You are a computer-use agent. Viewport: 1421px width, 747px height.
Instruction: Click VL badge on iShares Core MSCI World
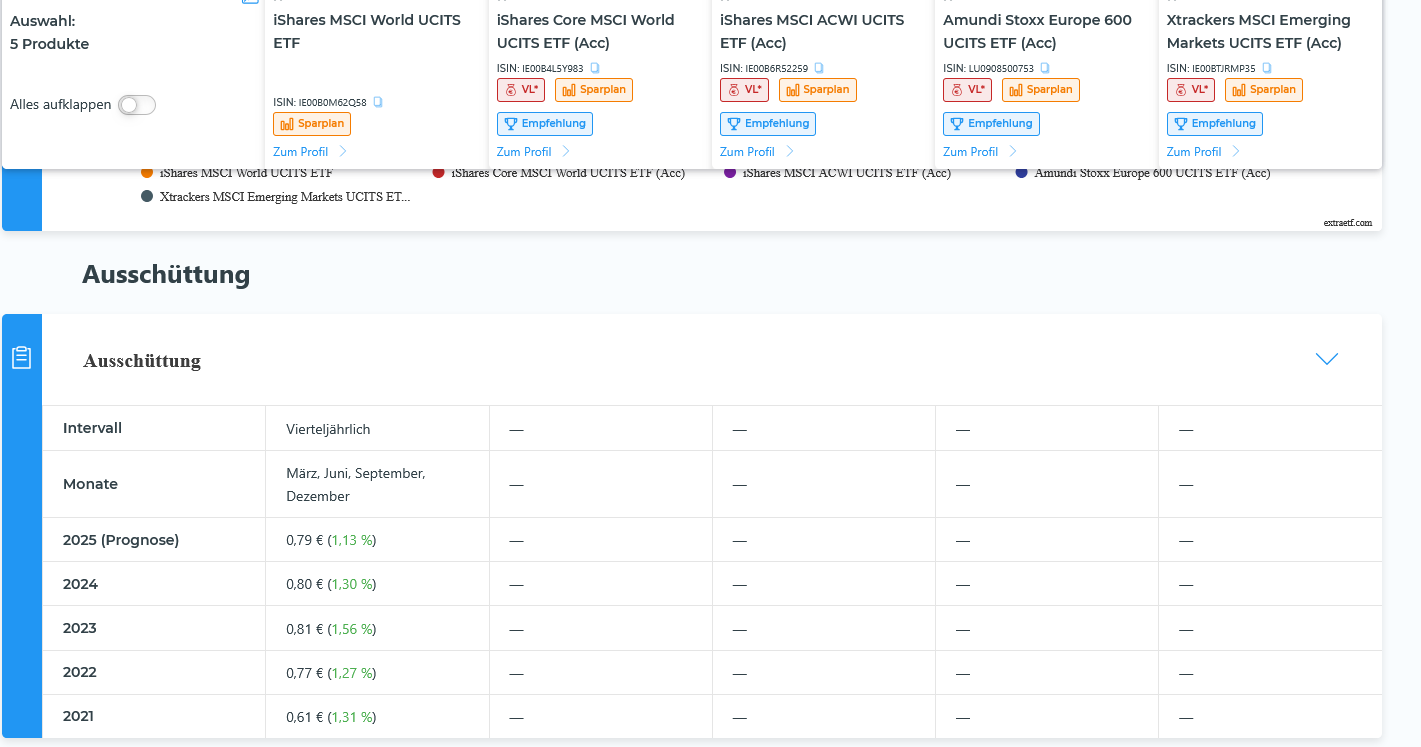[x=520, y=90]
